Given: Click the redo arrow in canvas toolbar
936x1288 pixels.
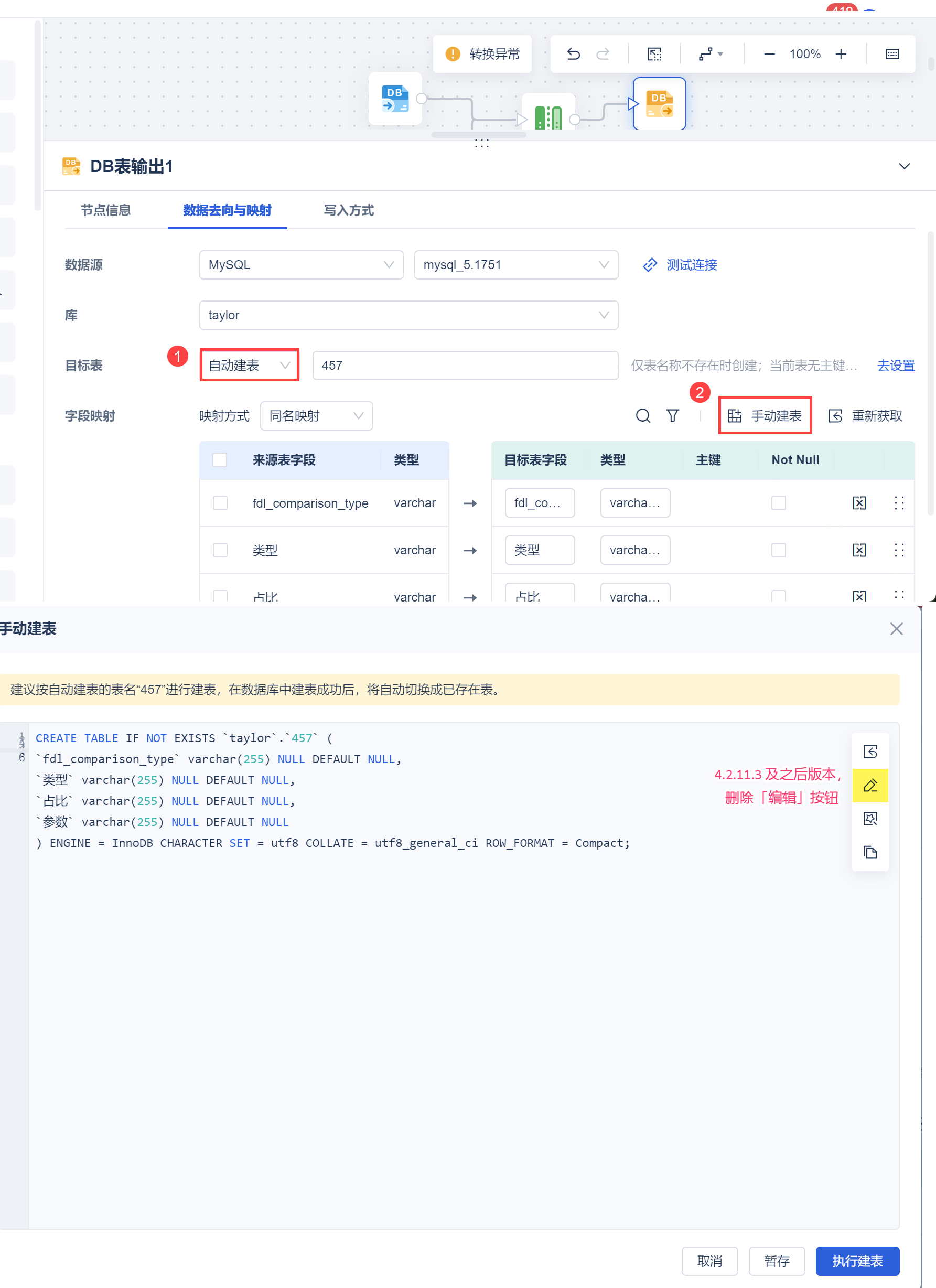Looking at the screenshot, I should coord(603,54).
